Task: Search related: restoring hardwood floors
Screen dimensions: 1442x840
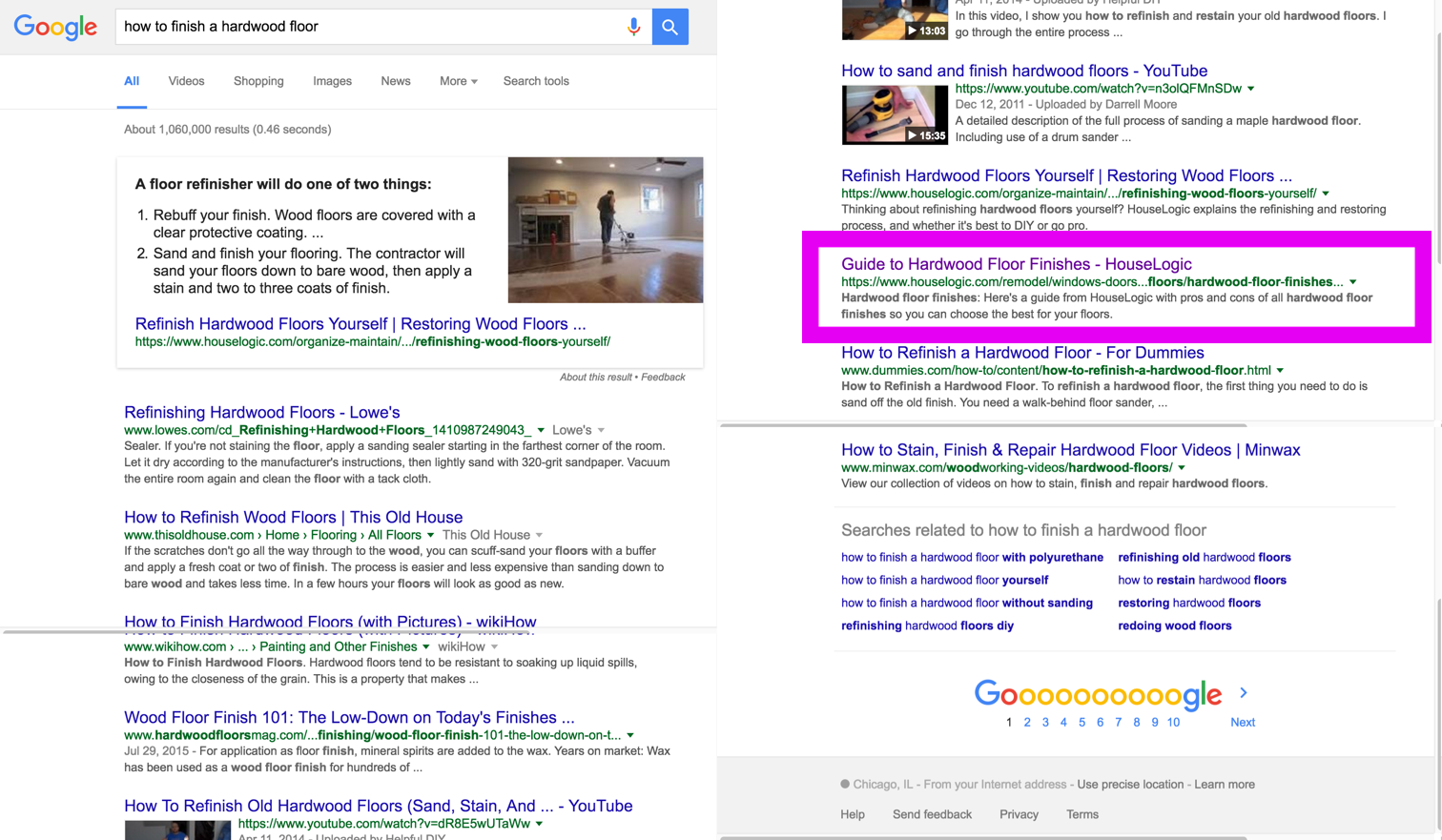Action: [1189, 604]
